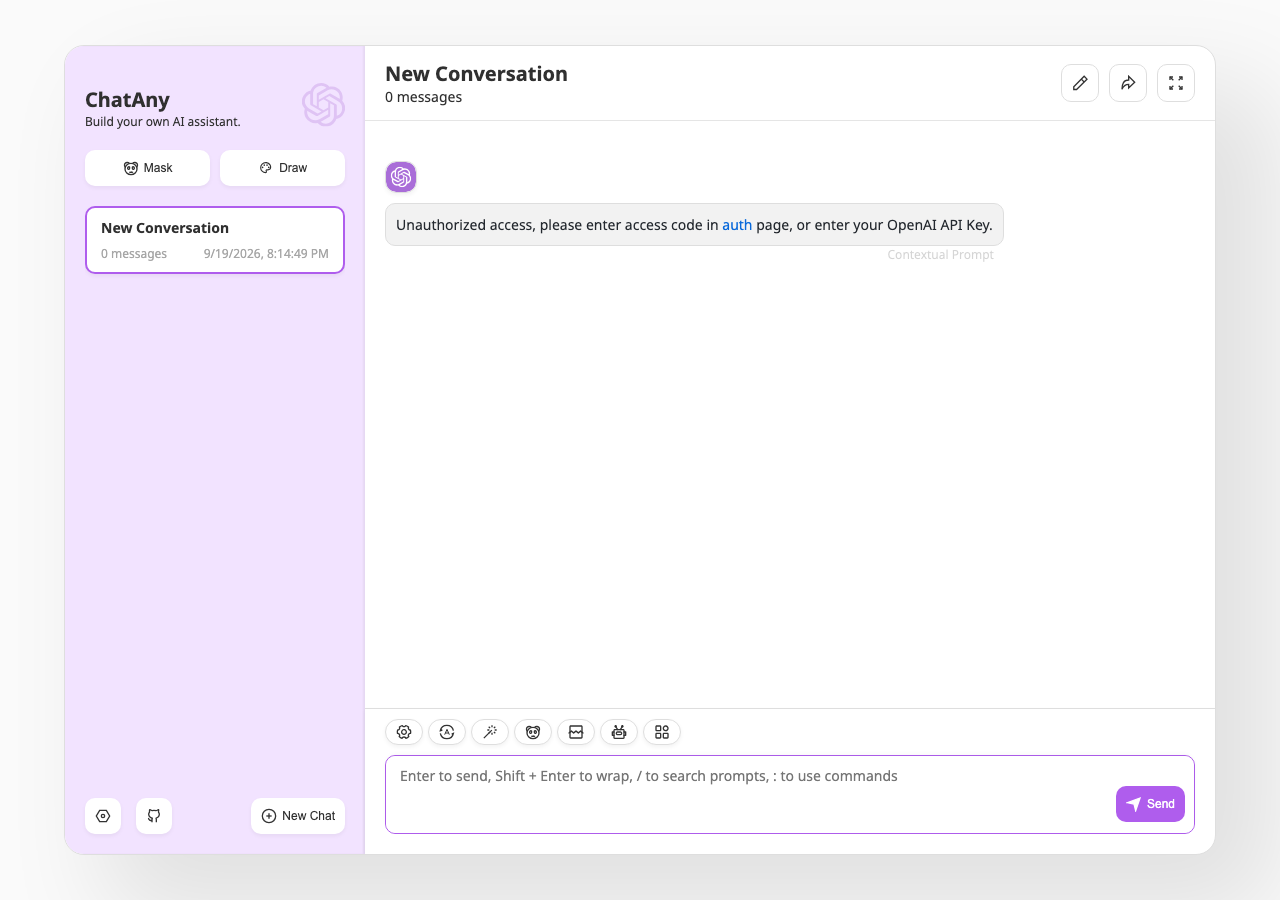Click the mask icon above the message box
This screenshot has height=900, width=1280.
[533, 732]
